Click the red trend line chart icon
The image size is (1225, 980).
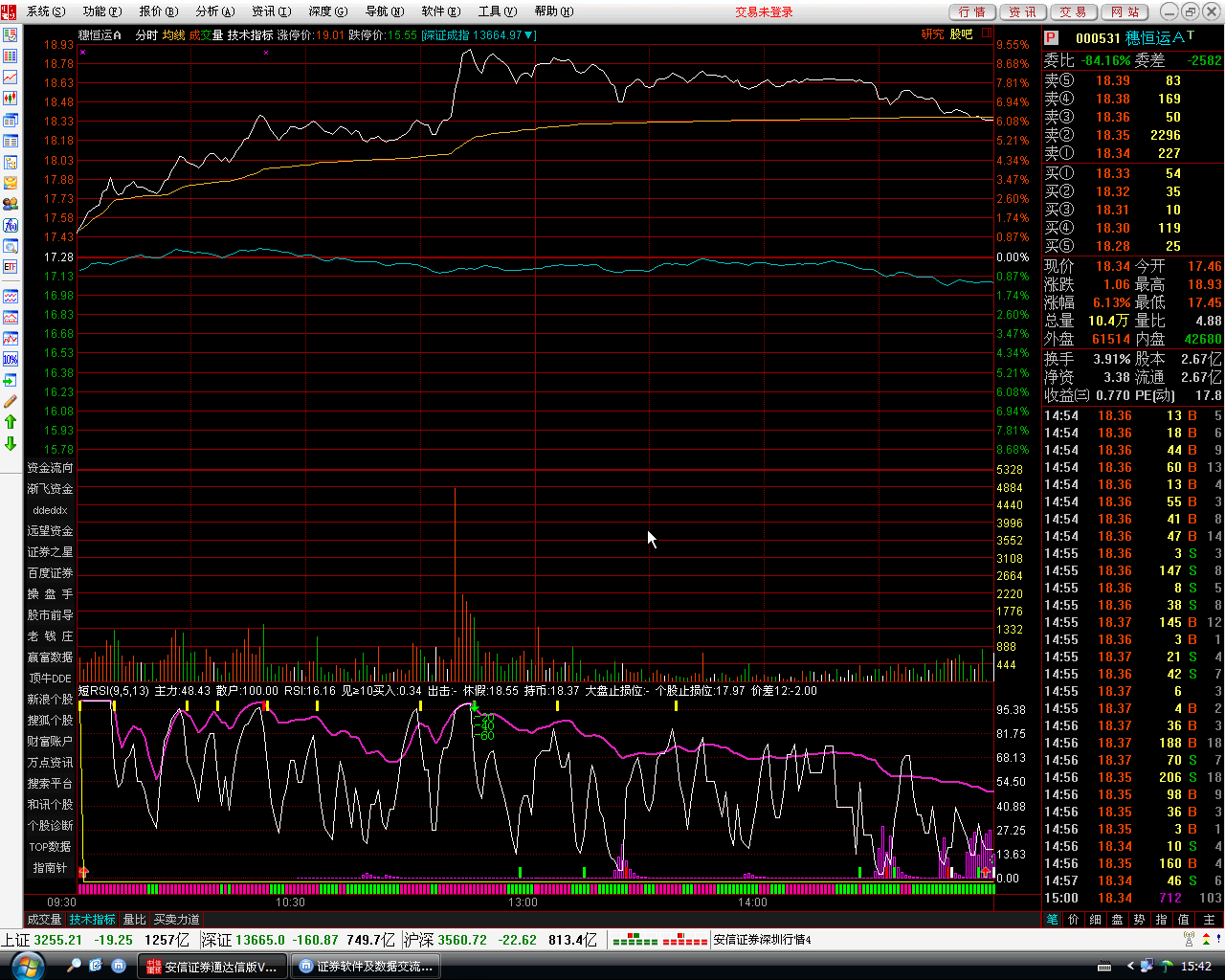click(x=11, y=77)
